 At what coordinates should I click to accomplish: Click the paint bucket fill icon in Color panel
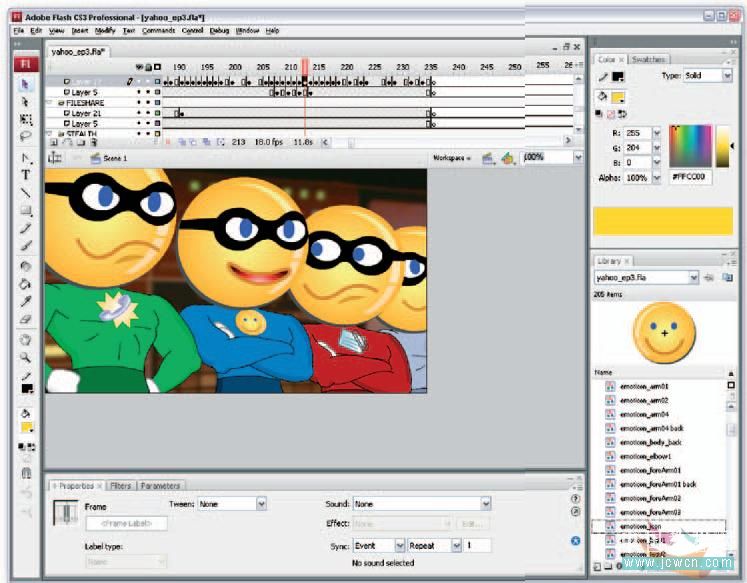point(603,97)
